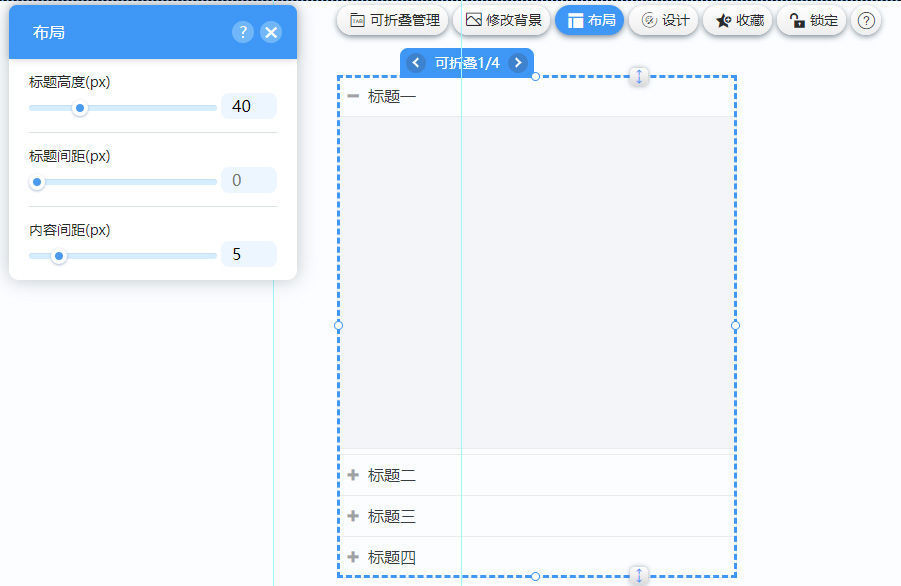This screenshot has width=901, height=586.
Task: Open the 设计 options
Action: (665, 20)
